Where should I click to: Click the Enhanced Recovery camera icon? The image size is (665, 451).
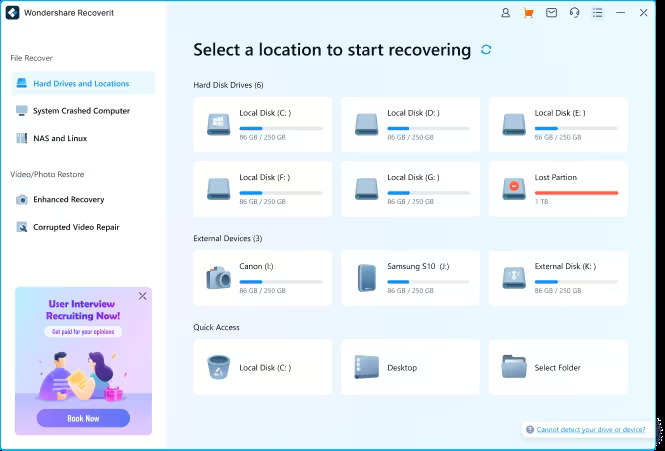(22, 199)
